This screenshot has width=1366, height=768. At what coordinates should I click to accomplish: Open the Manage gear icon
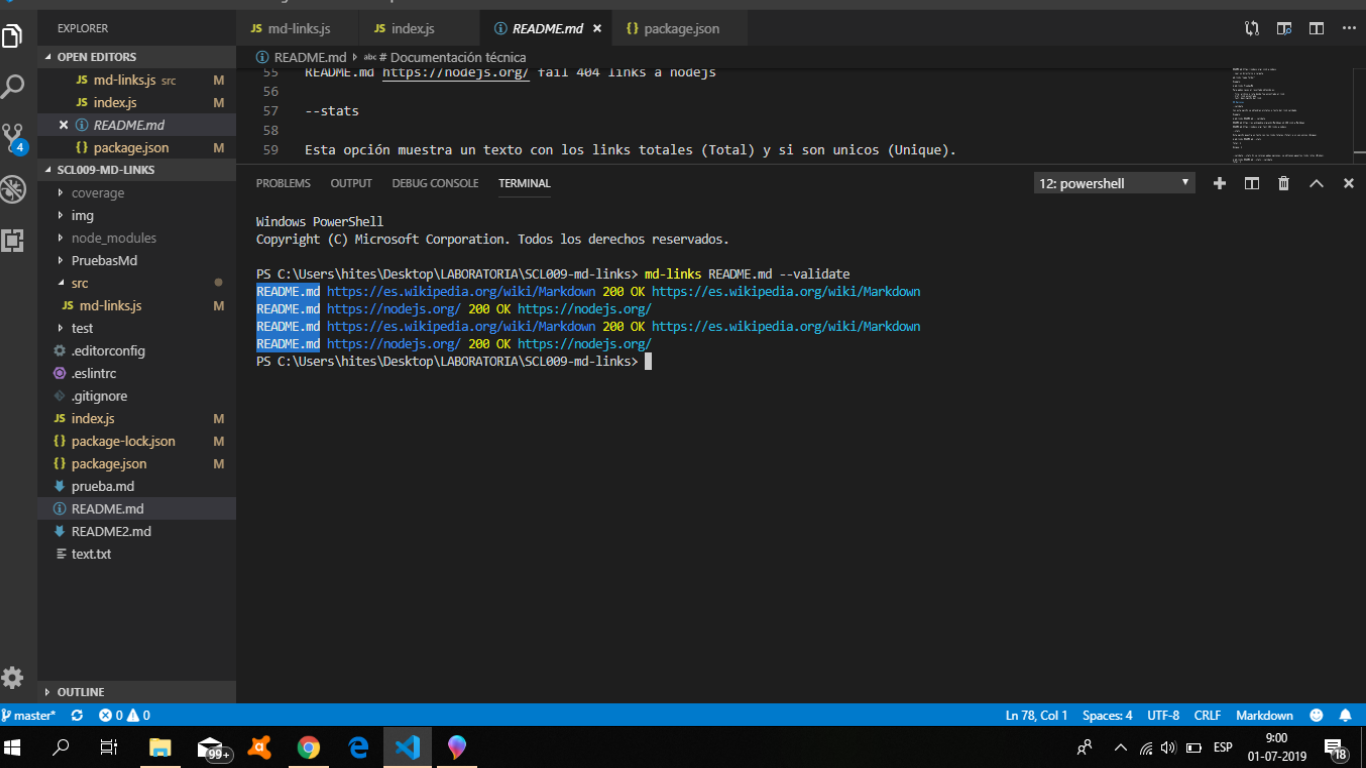12,677
